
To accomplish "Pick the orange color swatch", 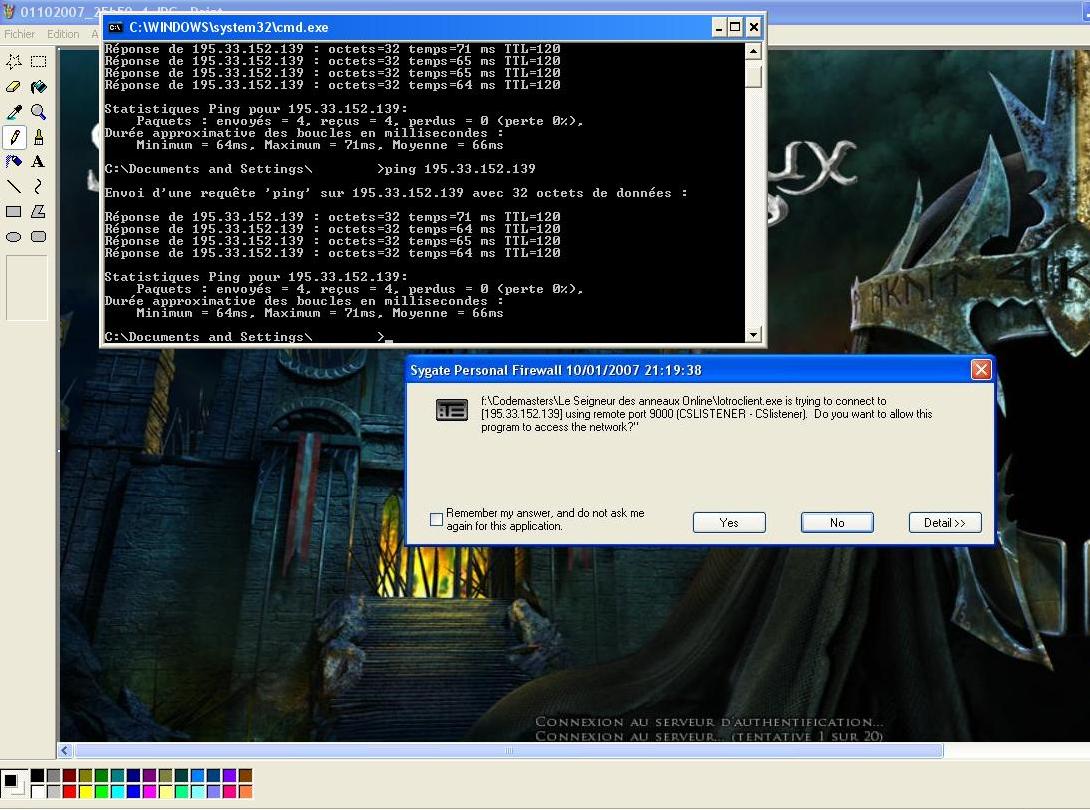I will click(x=245, y=791).
